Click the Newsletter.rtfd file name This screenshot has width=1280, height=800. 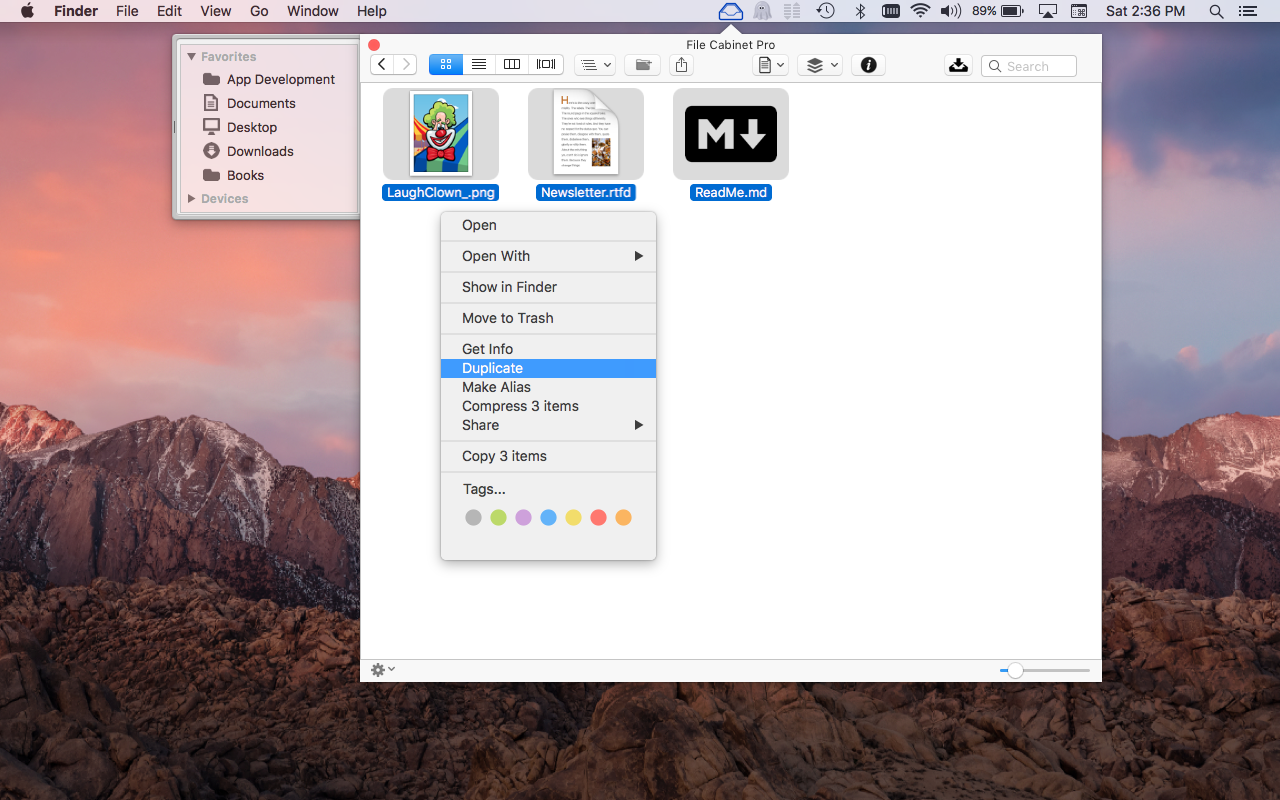click(x=586, y=192)
